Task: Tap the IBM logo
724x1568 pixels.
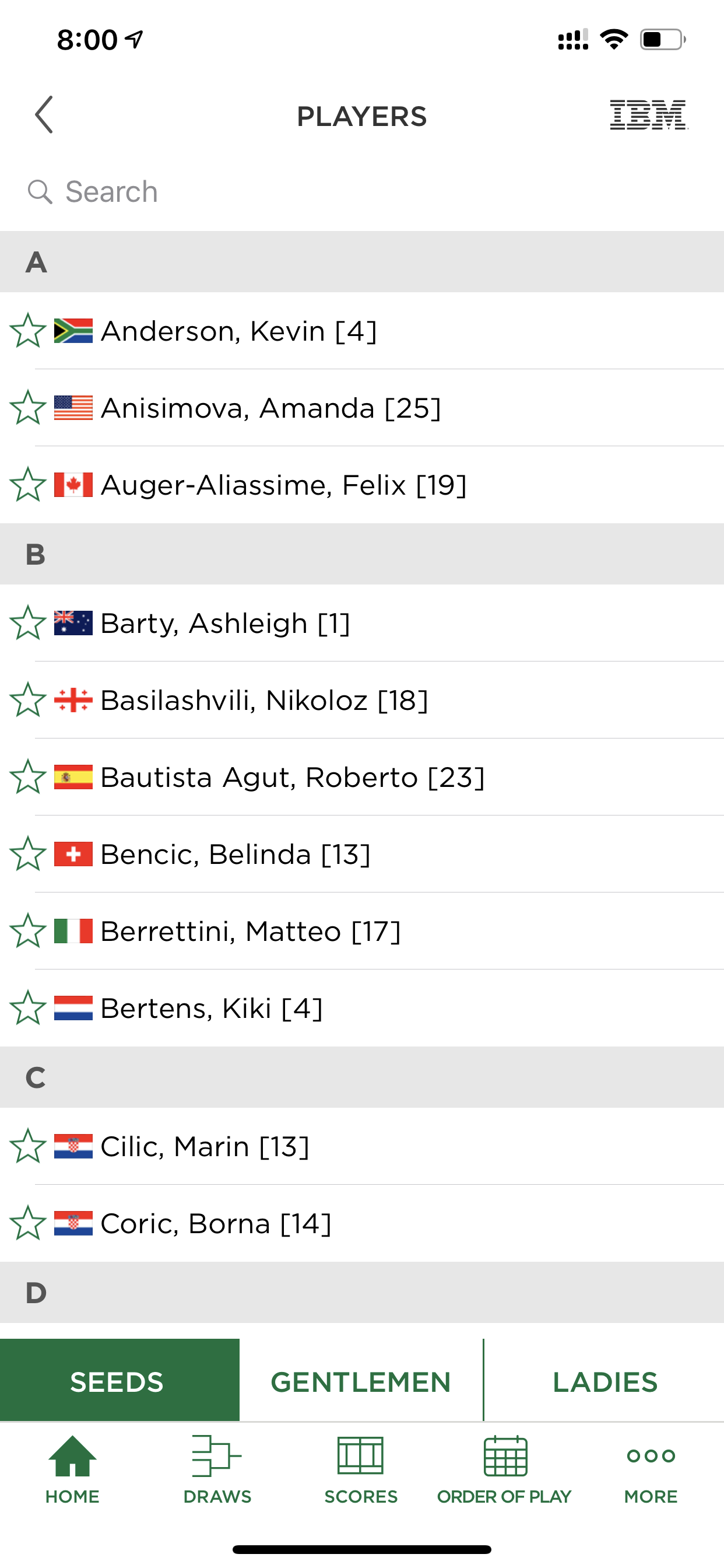Action: point(649,114)
